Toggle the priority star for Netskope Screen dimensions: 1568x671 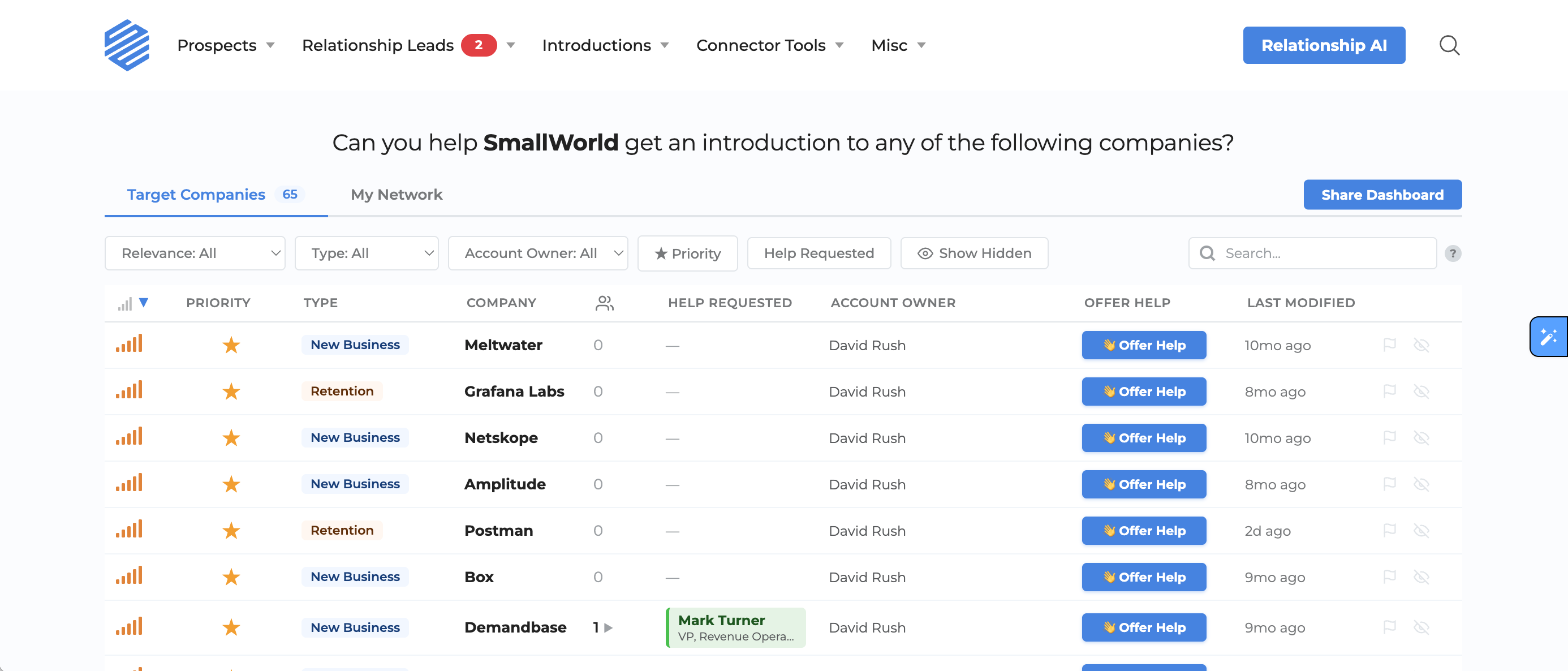(231, 437)
